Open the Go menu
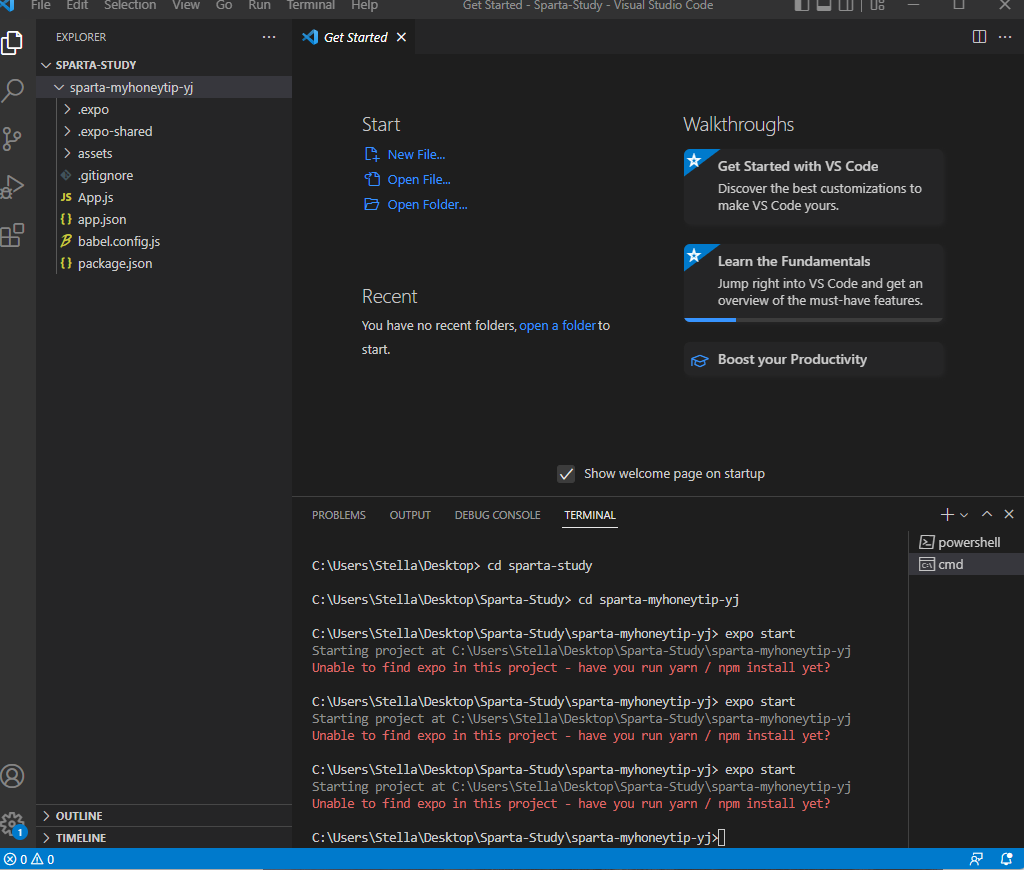1024x870 pixels. (x=224, y=5)
